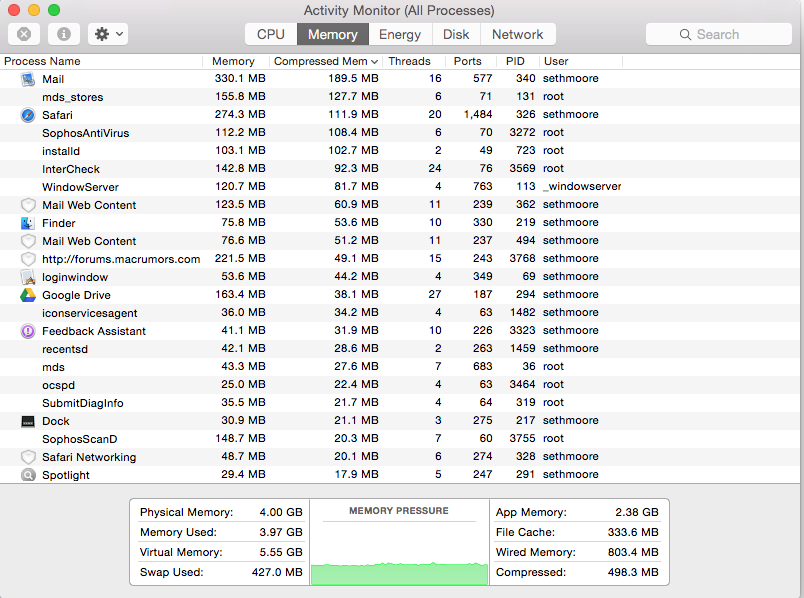This screenshot has height=598, width=804.
Task: Select the InterCheck process
Action: point(400,169)
